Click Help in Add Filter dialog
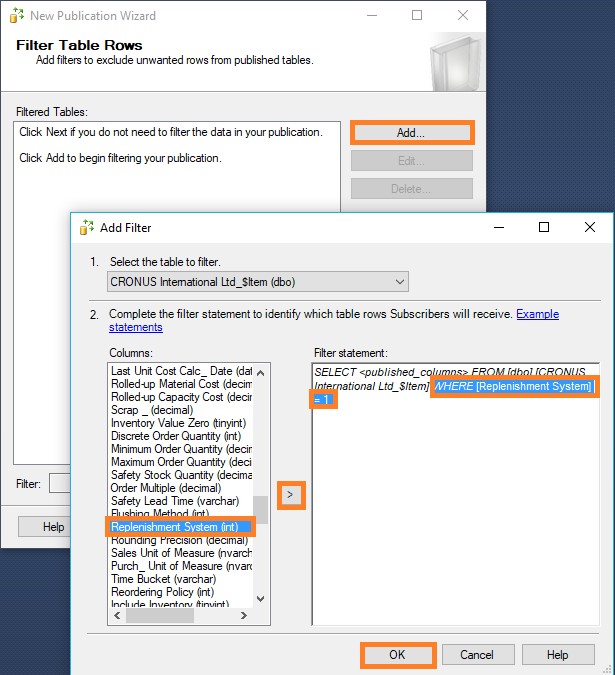 coord(558,655)
